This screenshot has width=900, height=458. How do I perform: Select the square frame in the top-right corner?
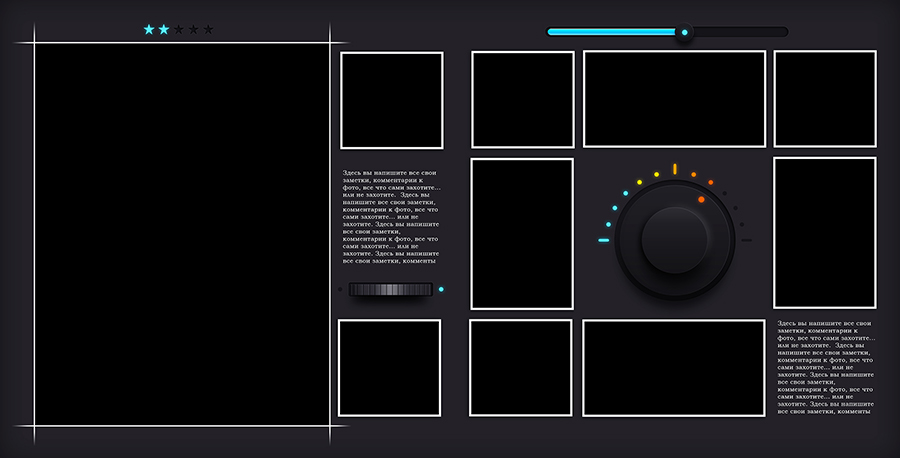click(825, 99)
